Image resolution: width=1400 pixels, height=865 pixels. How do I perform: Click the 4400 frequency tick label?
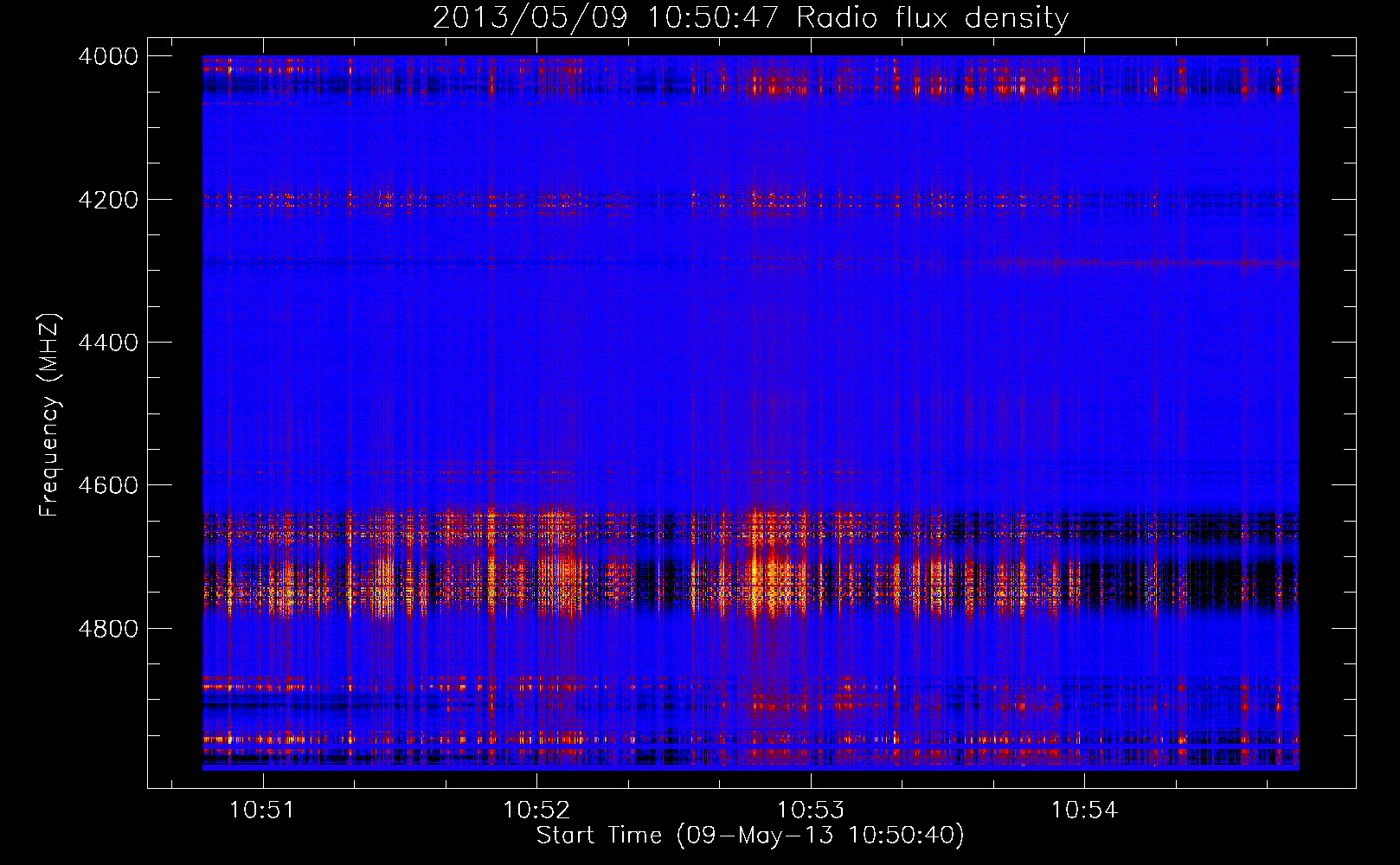[108, 343]
